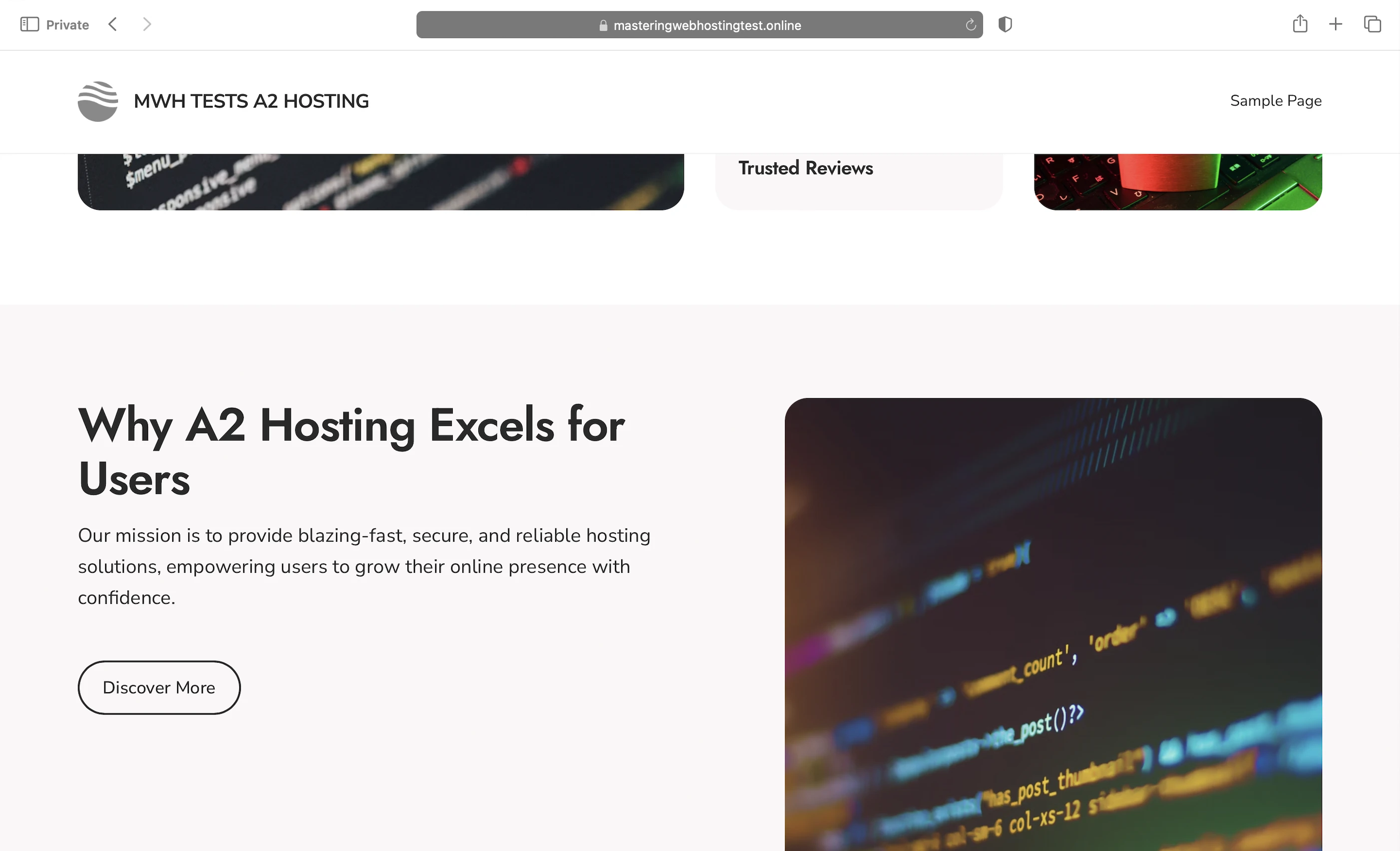The height and width of the screenshot is (851, 1400).
Task: Open a new tab
Action: pos(1335,24)
